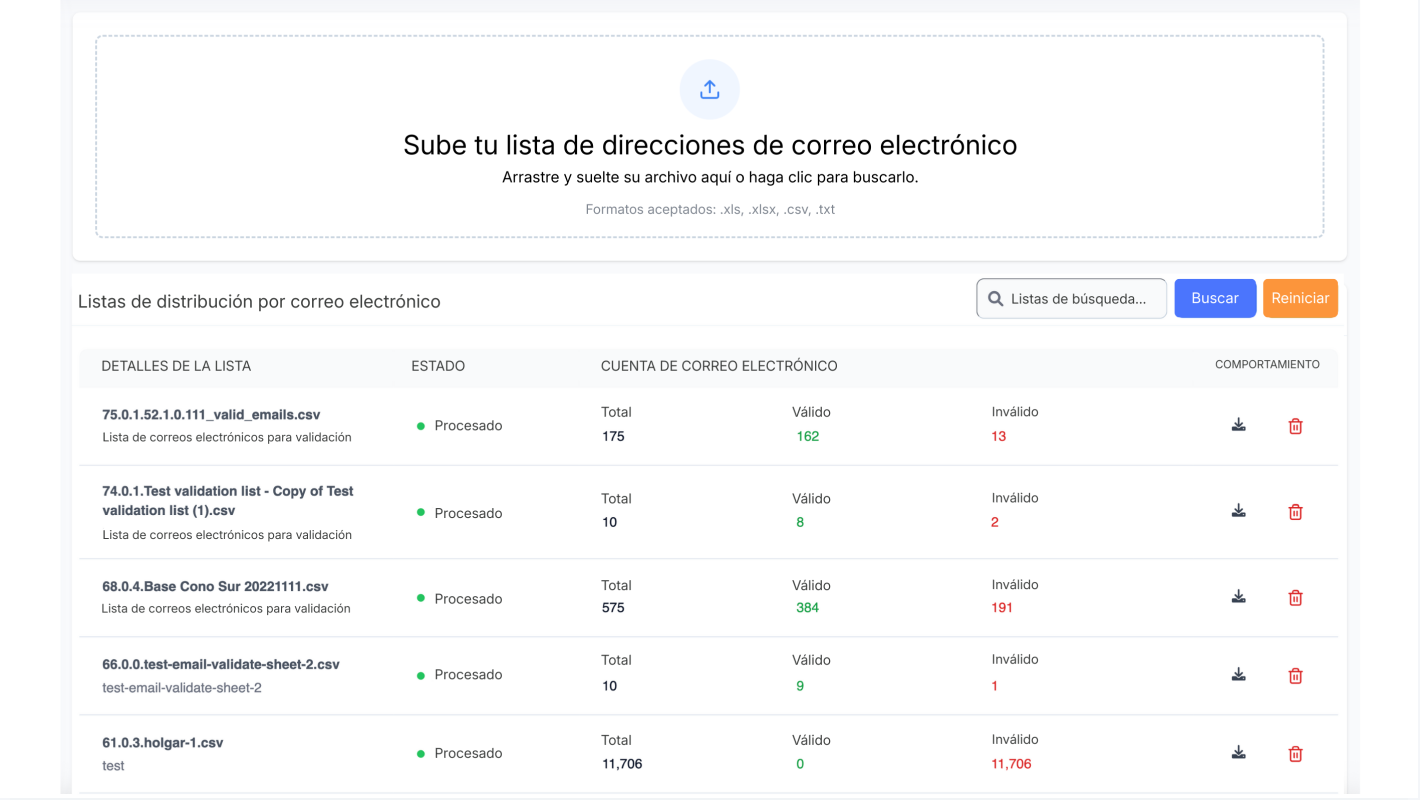Download the Base Cono Sur 20221111.csv list
Screen dimensions: 1420x800
point(1238,597)
